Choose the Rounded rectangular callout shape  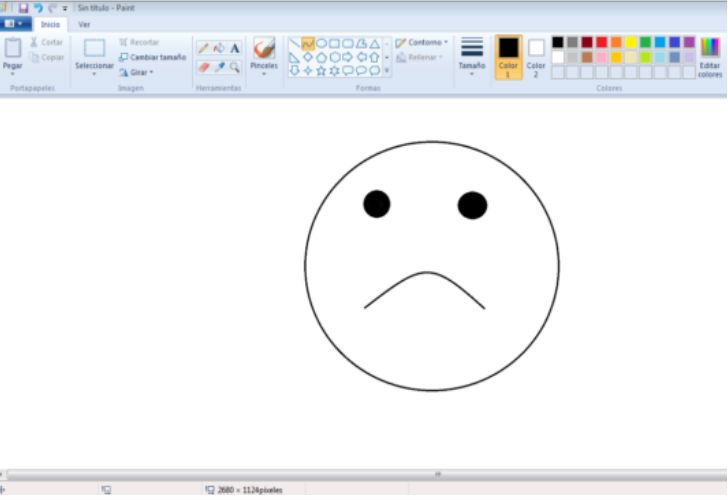coord(348,71)
